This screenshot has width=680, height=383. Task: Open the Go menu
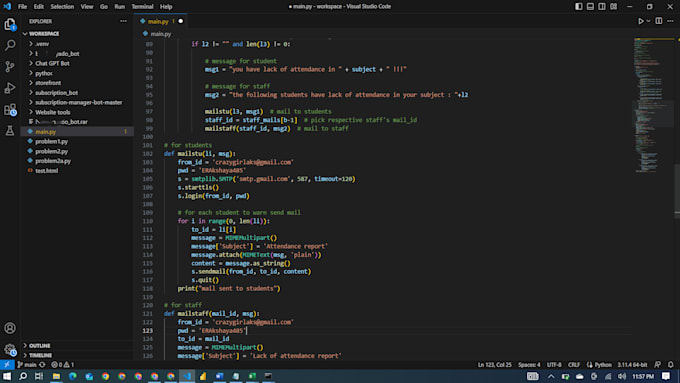coord(104,7)
